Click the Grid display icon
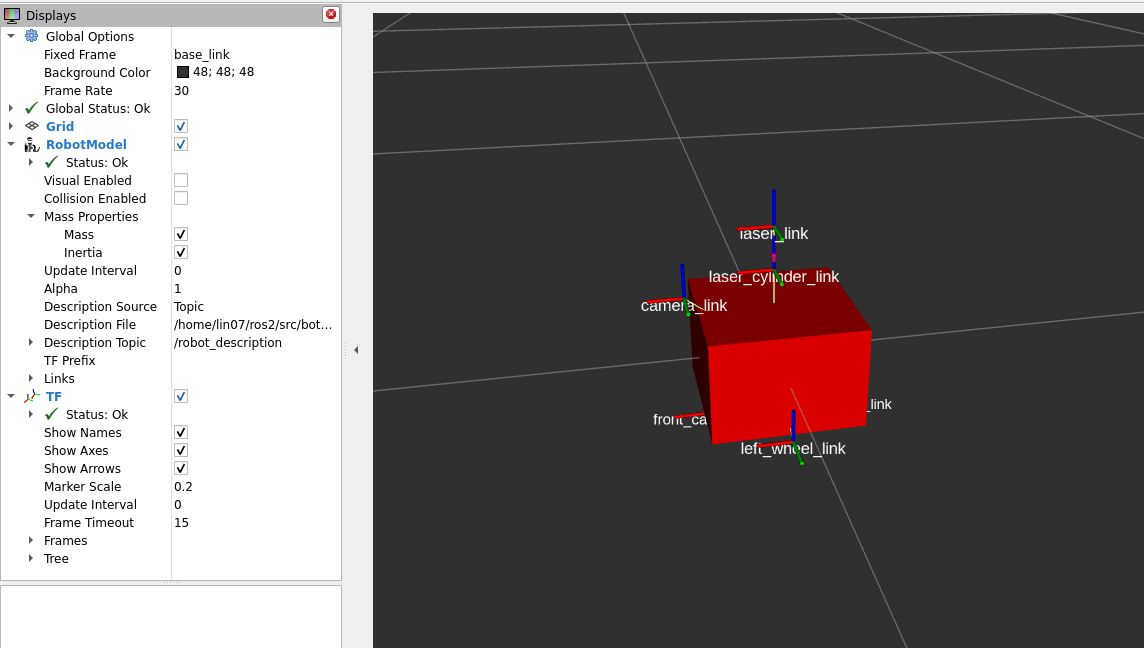Viewport: 1144px width, 648px height. coord(31,126)
